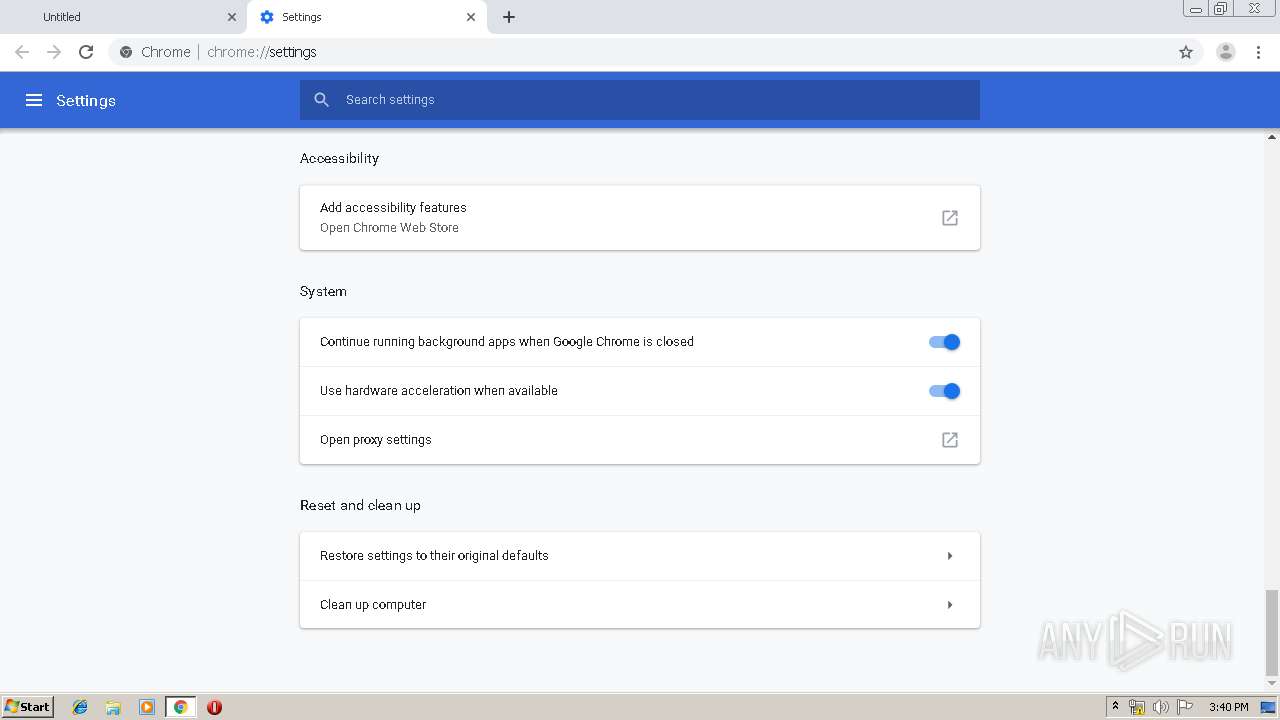Disable hardware acceleration toggle
Image resolution: width=1280 pixels, height=720 pixels.
944,391
